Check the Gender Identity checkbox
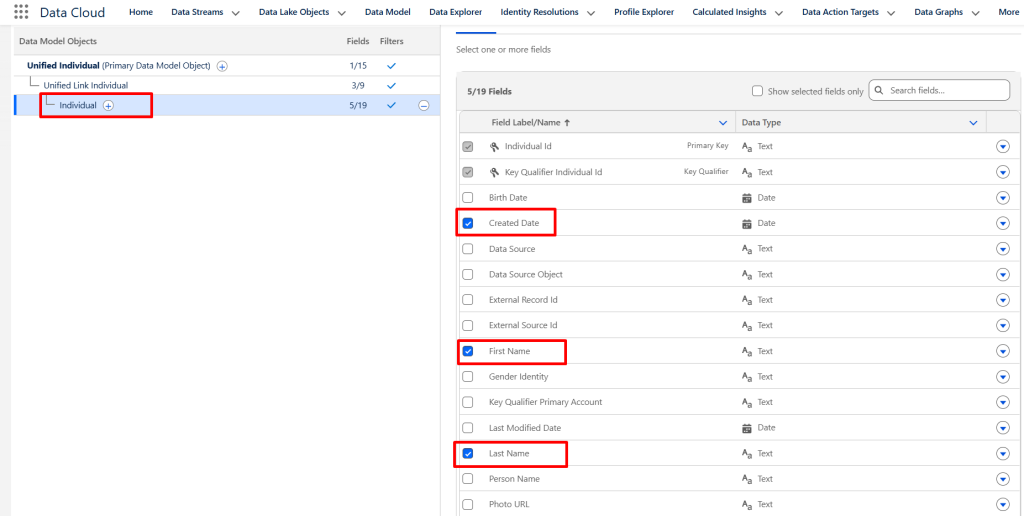Viewport: 1024px width, 516px height. coord(468,376)
